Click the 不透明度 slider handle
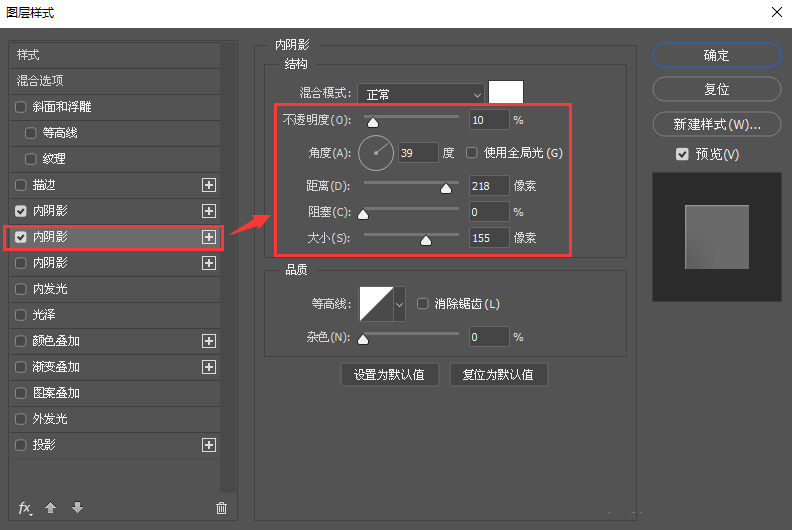Viewport: 792px width, 530px height. (373, 122)
